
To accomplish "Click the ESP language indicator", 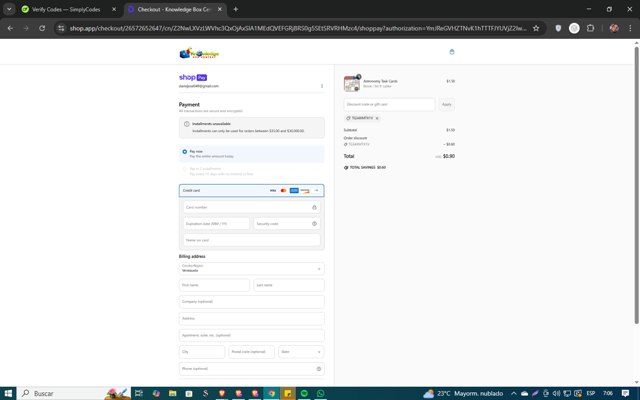I will (x=590, y=393).
